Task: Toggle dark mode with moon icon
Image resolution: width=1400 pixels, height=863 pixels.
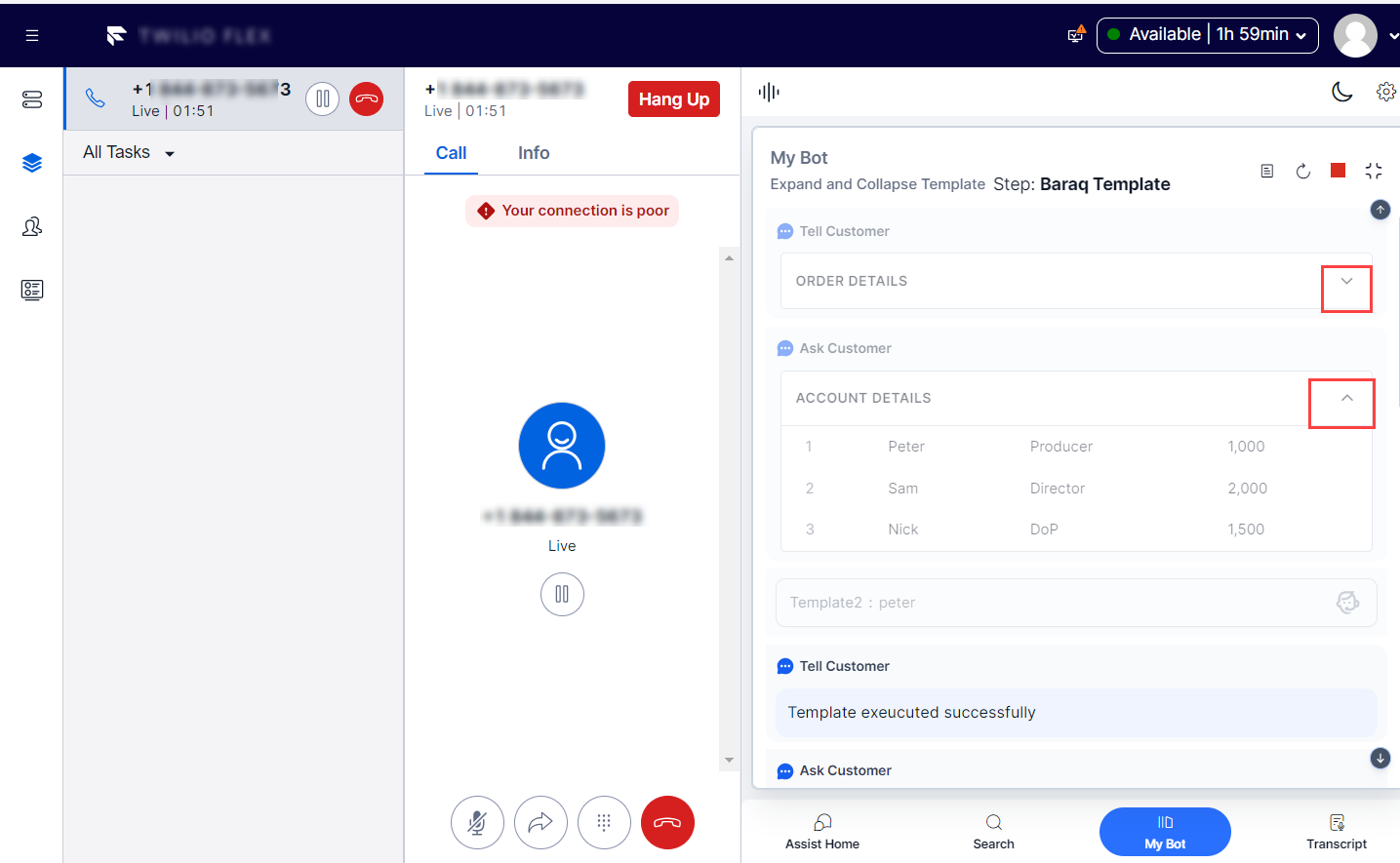Action: [1342, 92]
